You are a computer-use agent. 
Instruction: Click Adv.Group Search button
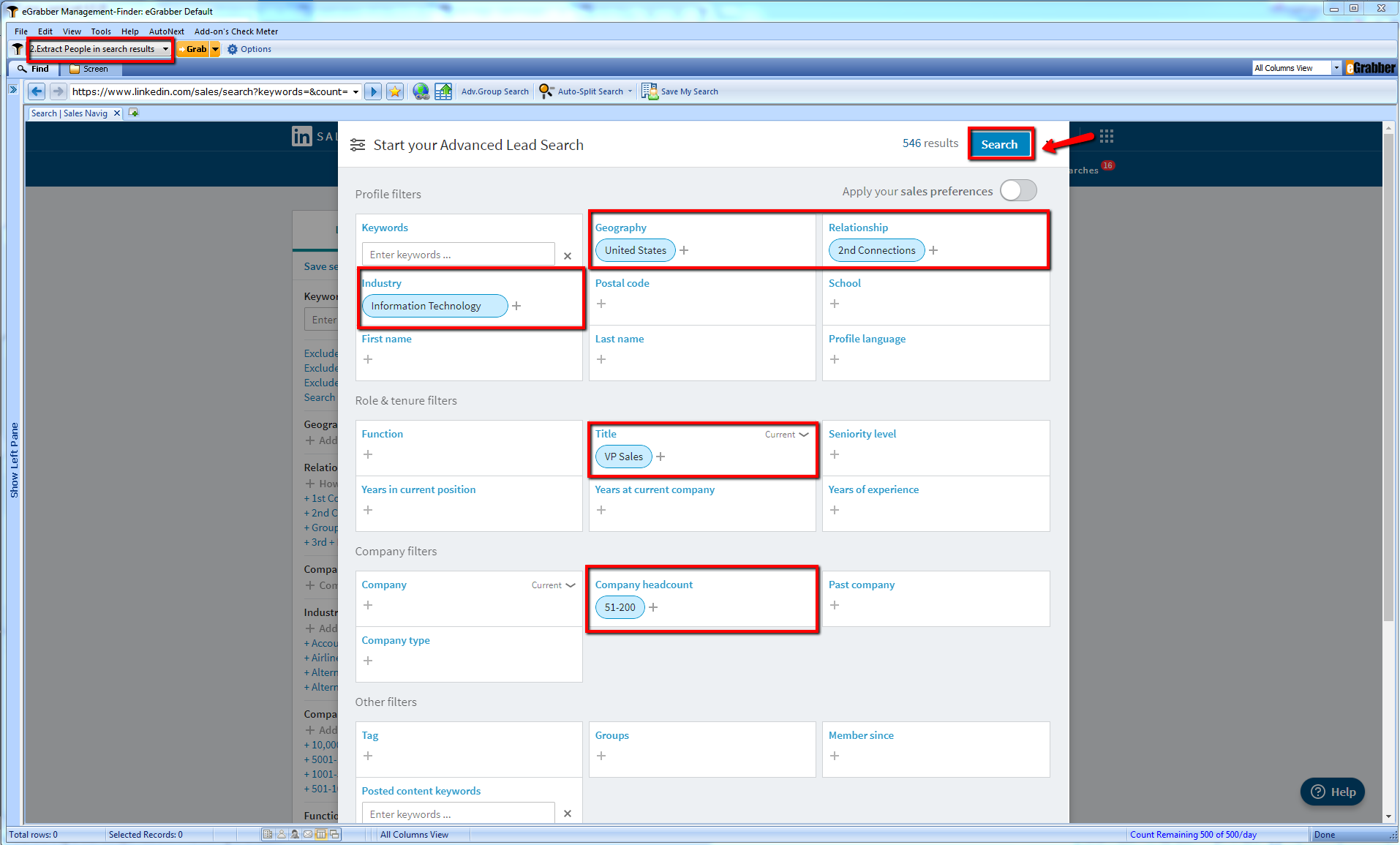pyautogui.click(x=495, y=91)
